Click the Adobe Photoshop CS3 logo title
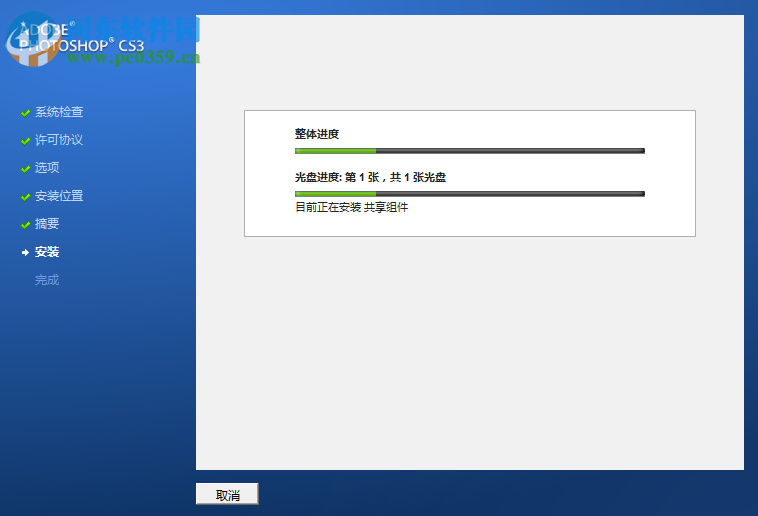This screenshot has height=516, width=758. point(81,38)
